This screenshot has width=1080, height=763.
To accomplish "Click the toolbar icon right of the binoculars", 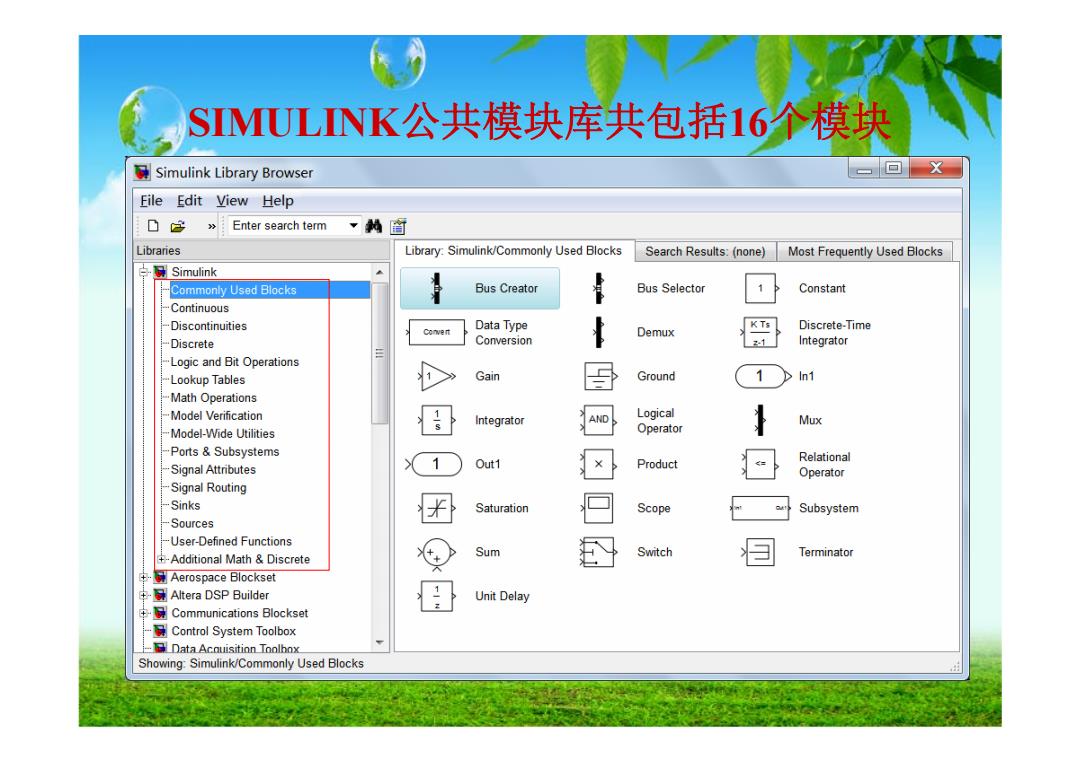I will pos(398,226).
